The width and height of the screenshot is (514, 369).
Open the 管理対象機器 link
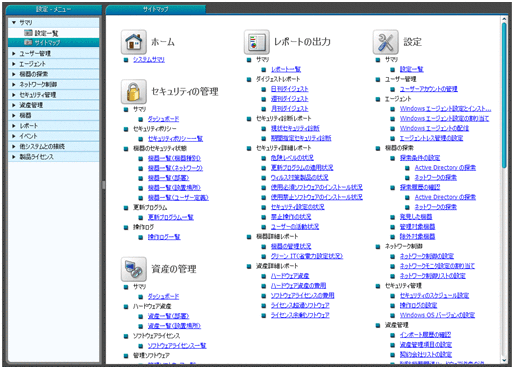[x=417, y=227]
